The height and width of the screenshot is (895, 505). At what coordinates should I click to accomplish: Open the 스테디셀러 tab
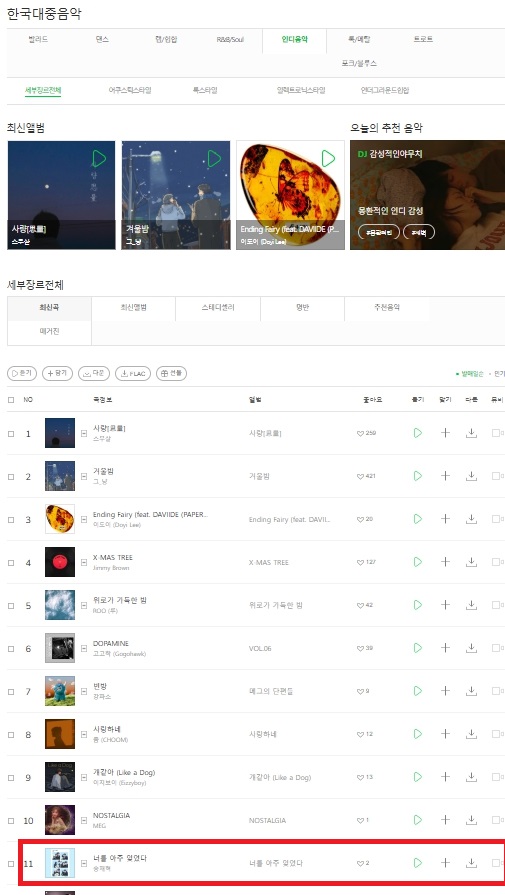pos(218,307)
